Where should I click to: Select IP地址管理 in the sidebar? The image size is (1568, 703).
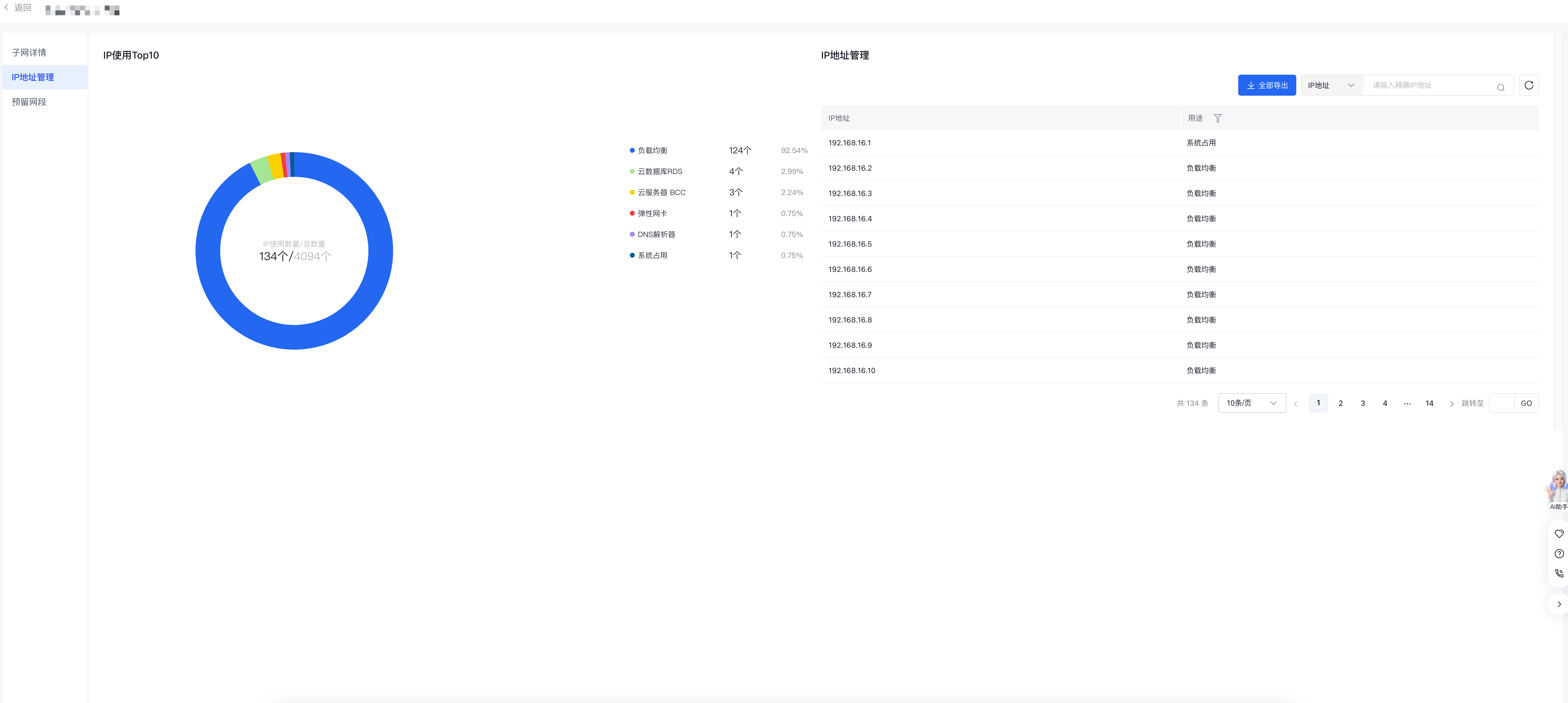pos(44,77)
